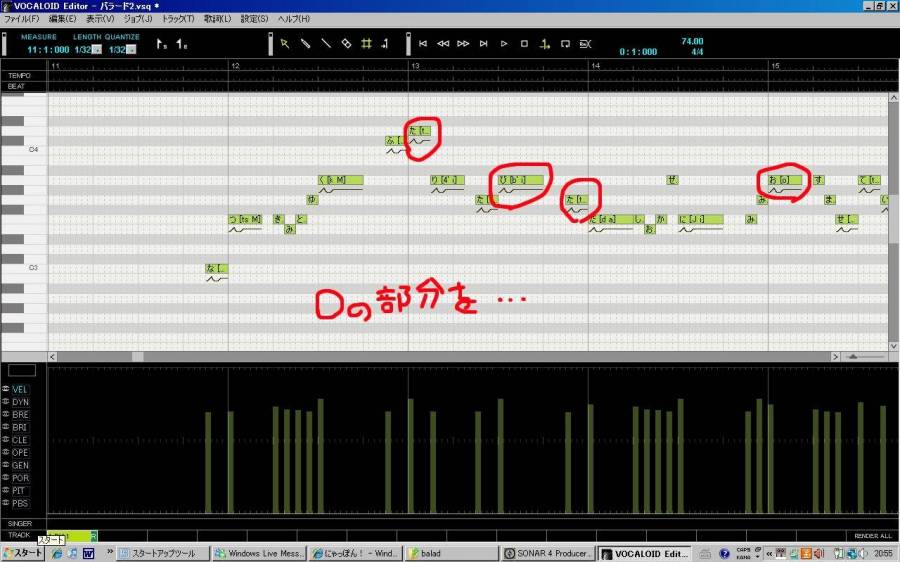This screenshot has height=562, width=900.
Task: Open the ヘルプ(H) menu
Action: [x=294, y=19]
